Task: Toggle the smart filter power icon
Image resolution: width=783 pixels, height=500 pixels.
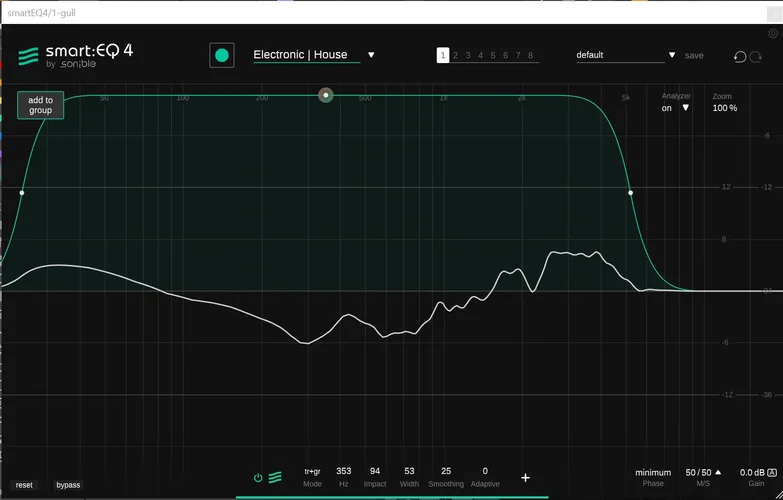Action: coord(258,478)
